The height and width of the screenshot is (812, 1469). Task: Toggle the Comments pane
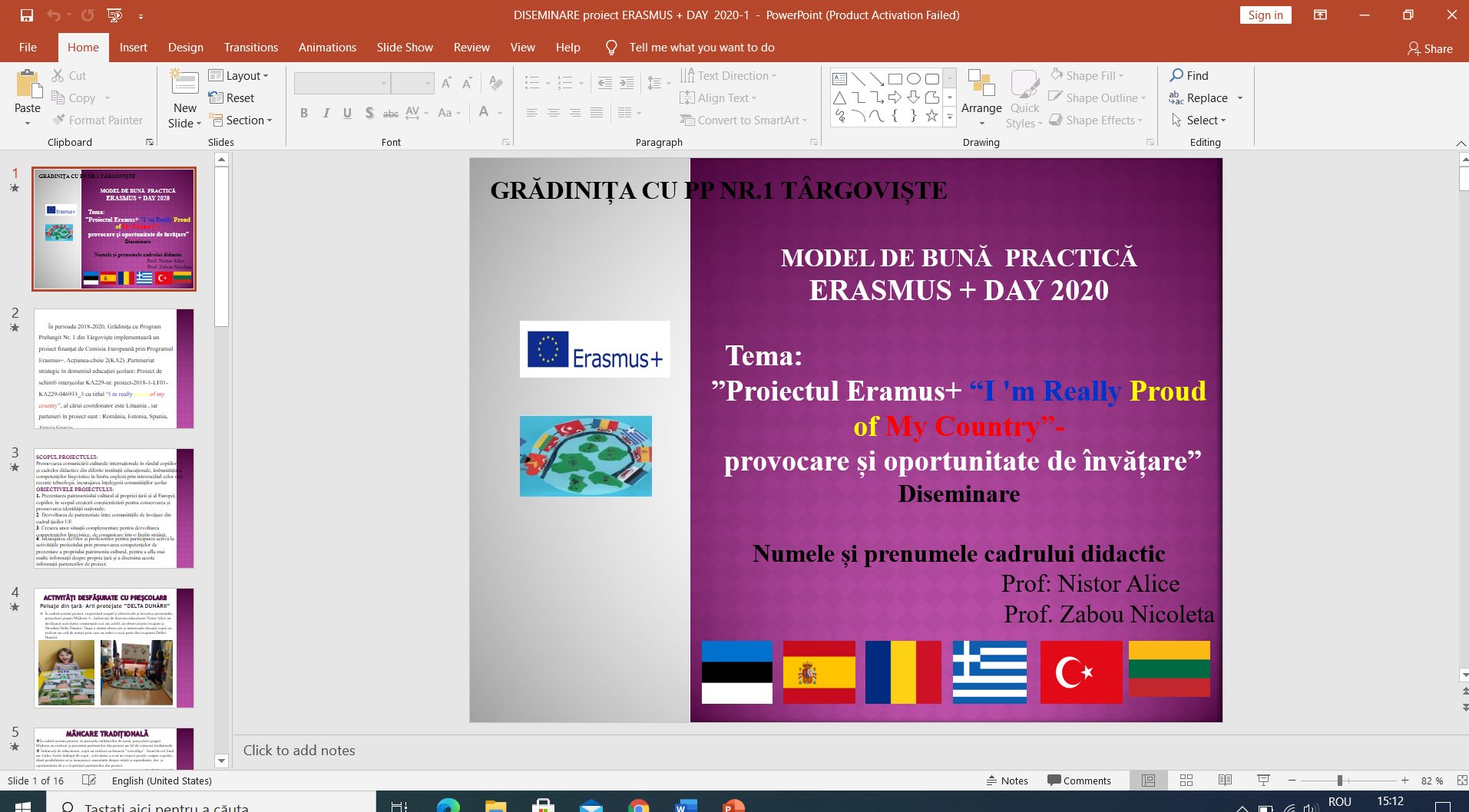pyautogui.click(x=1079, y=781)
